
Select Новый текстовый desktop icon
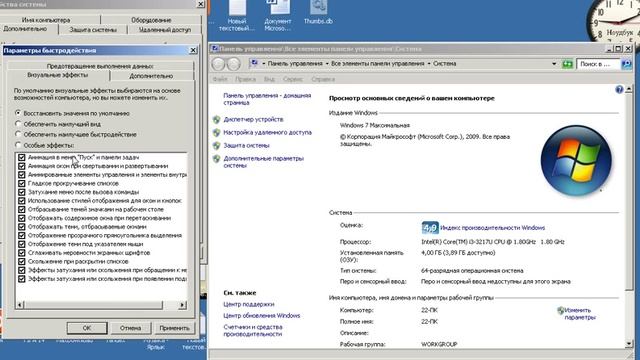(237, 15)
